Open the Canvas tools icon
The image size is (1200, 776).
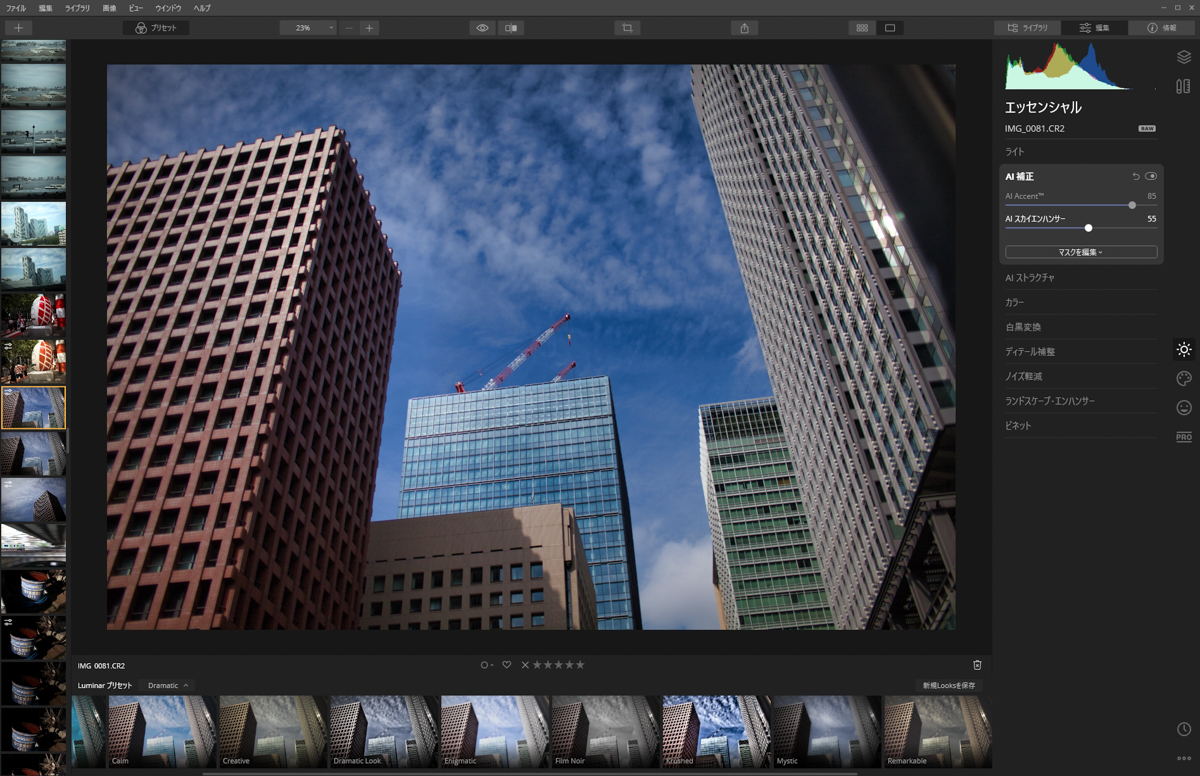pos(1184,87)
